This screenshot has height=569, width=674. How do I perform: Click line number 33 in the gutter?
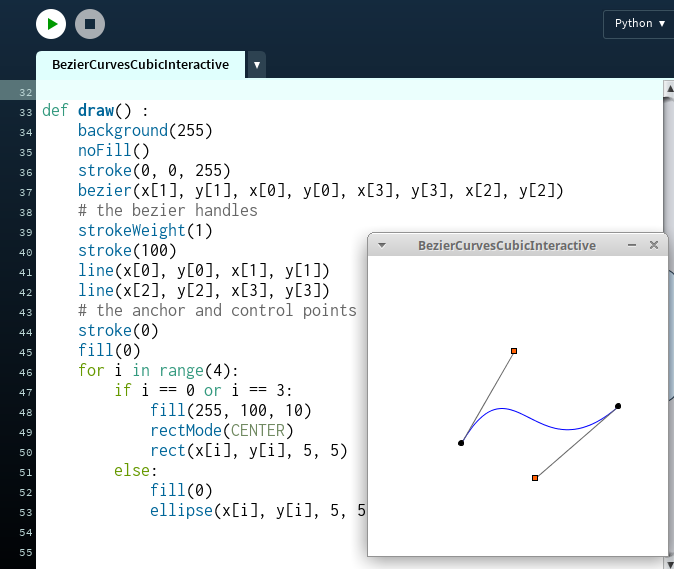(26, 113)
